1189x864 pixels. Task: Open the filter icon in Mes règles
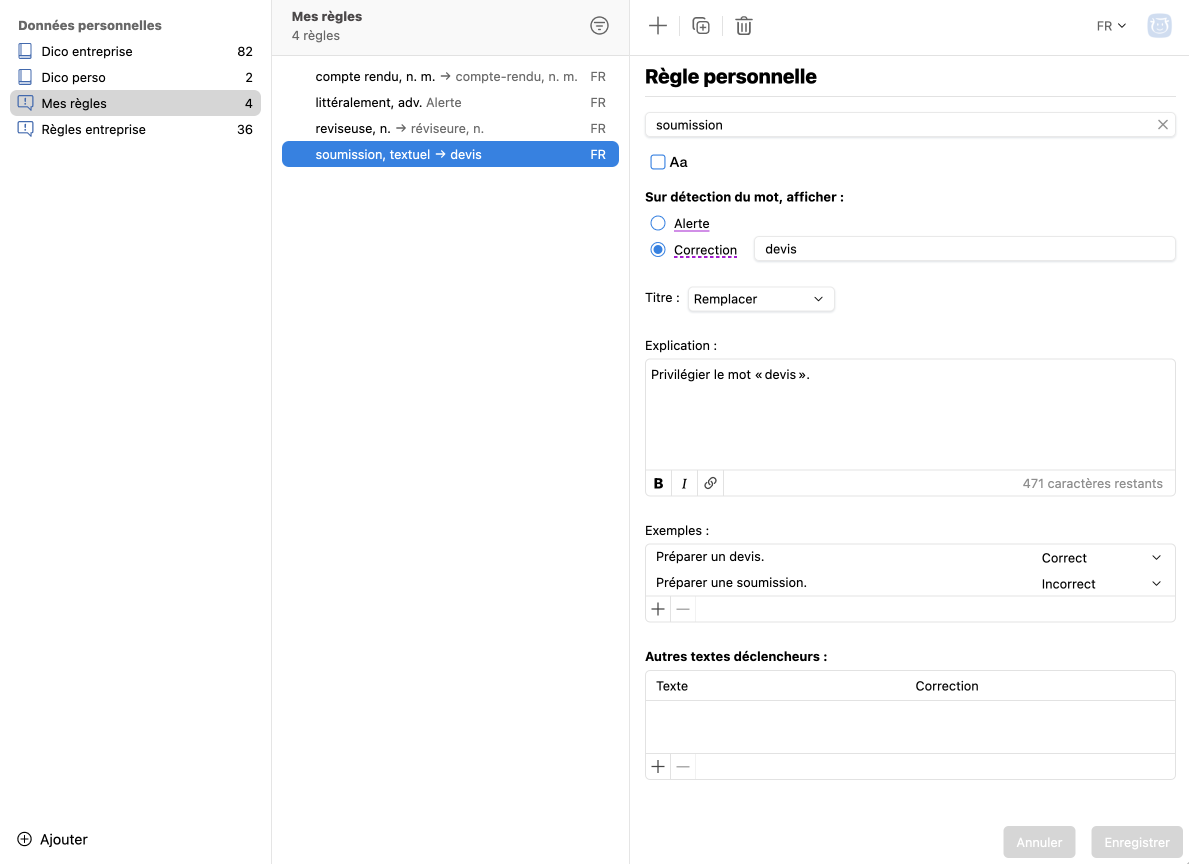pyautogui.click(x=599, y=26)
